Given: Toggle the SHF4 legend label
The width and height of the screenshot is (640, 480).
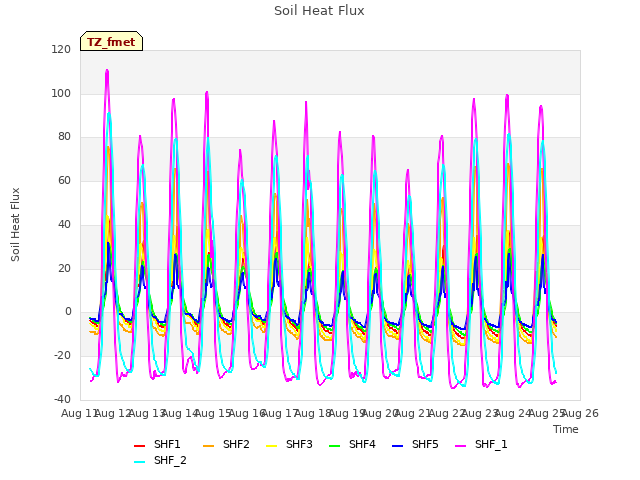Looking at the screenshot, I should click(x=362, y=444).
